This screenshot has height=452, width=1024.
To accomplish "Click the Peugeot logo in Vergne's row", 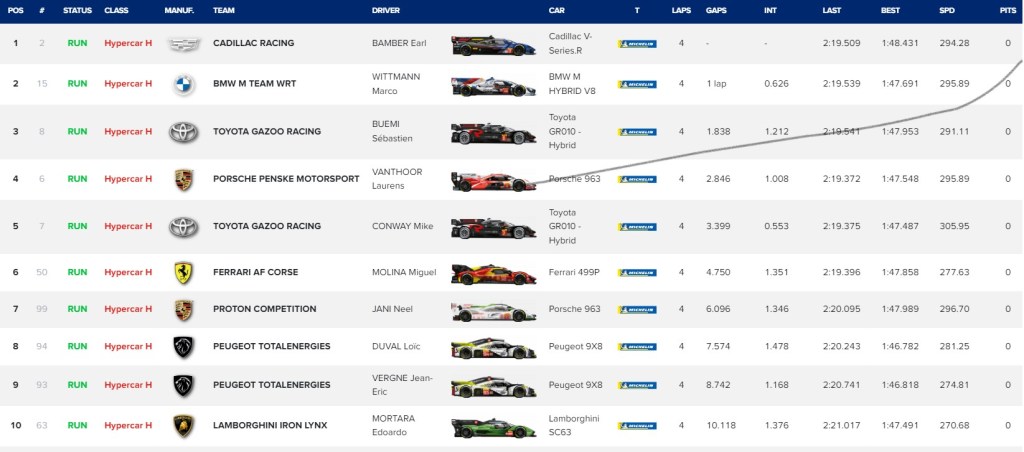I will 184,385.
